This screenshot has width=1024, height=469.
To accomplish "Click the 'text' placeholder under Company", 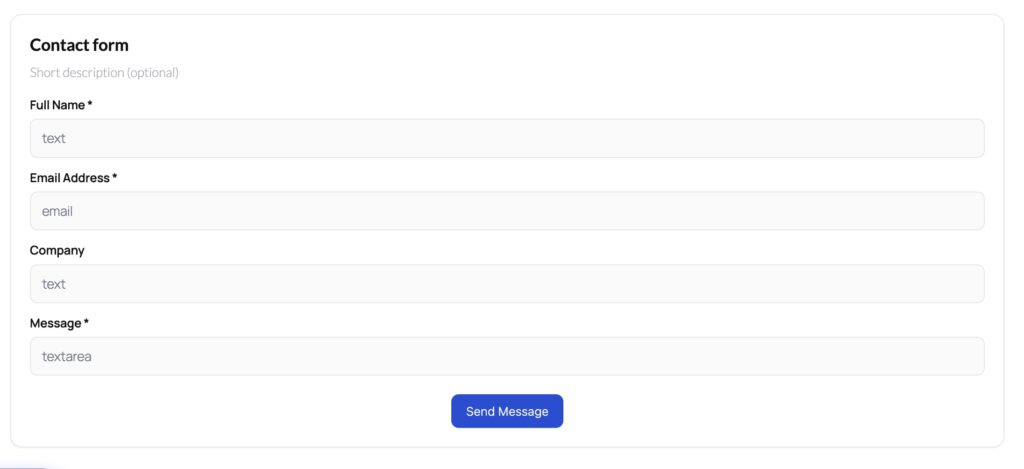I will [x=54, y=284].
